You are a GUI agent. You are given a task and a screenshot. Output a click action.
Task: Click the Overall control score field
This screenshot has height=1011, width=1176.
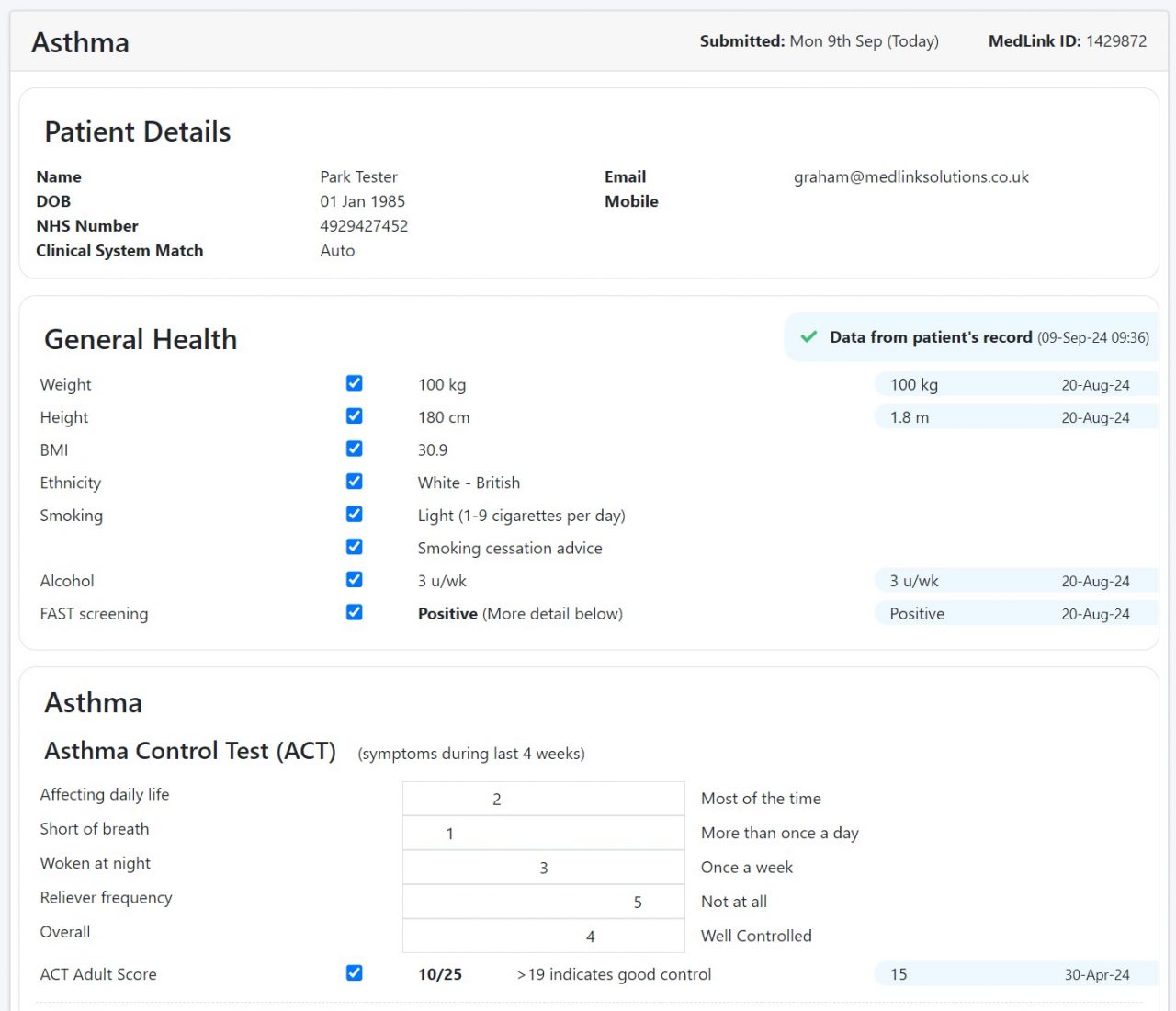point(543,936)
